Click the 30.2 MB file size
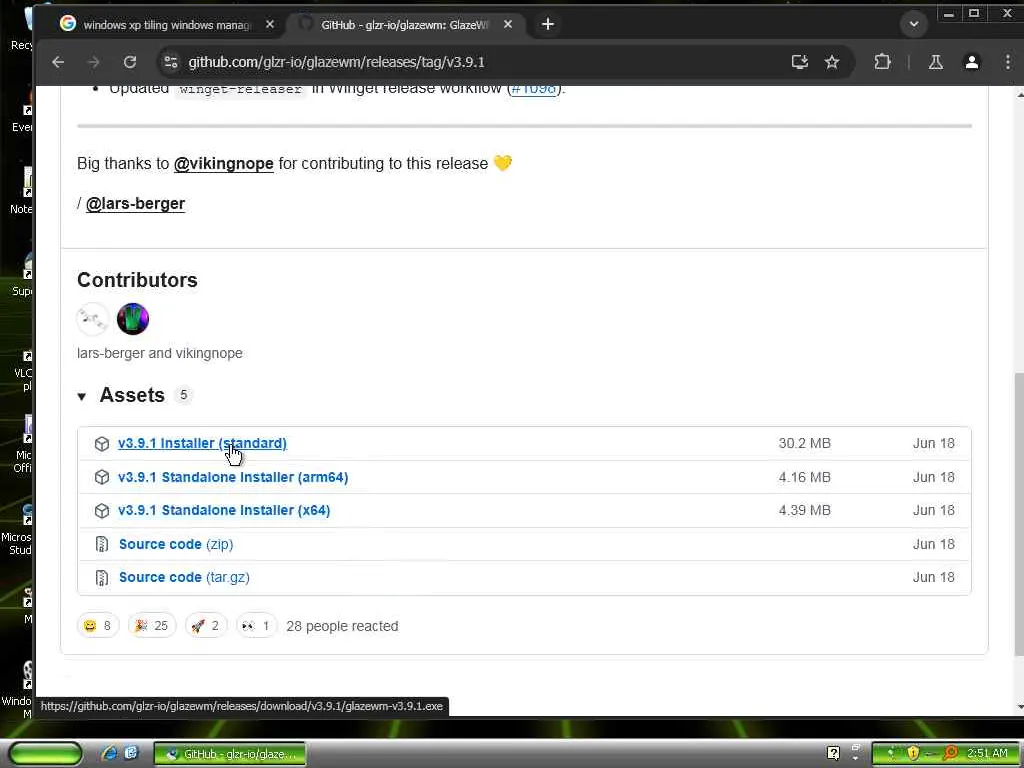1024x768 pixels. pos(805,443)
